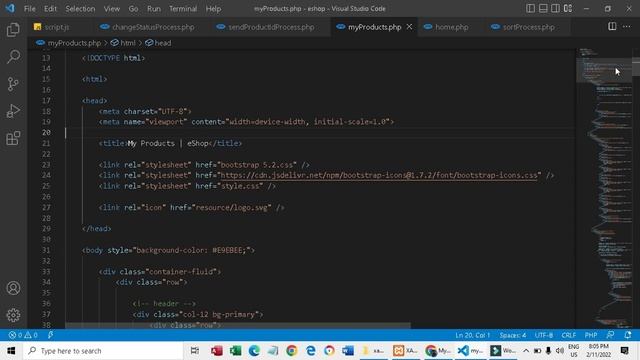Image resolution: width=640 pixels, height=360 pixels.
Task: Open Word from the taskbar
Action: (348, 351)
